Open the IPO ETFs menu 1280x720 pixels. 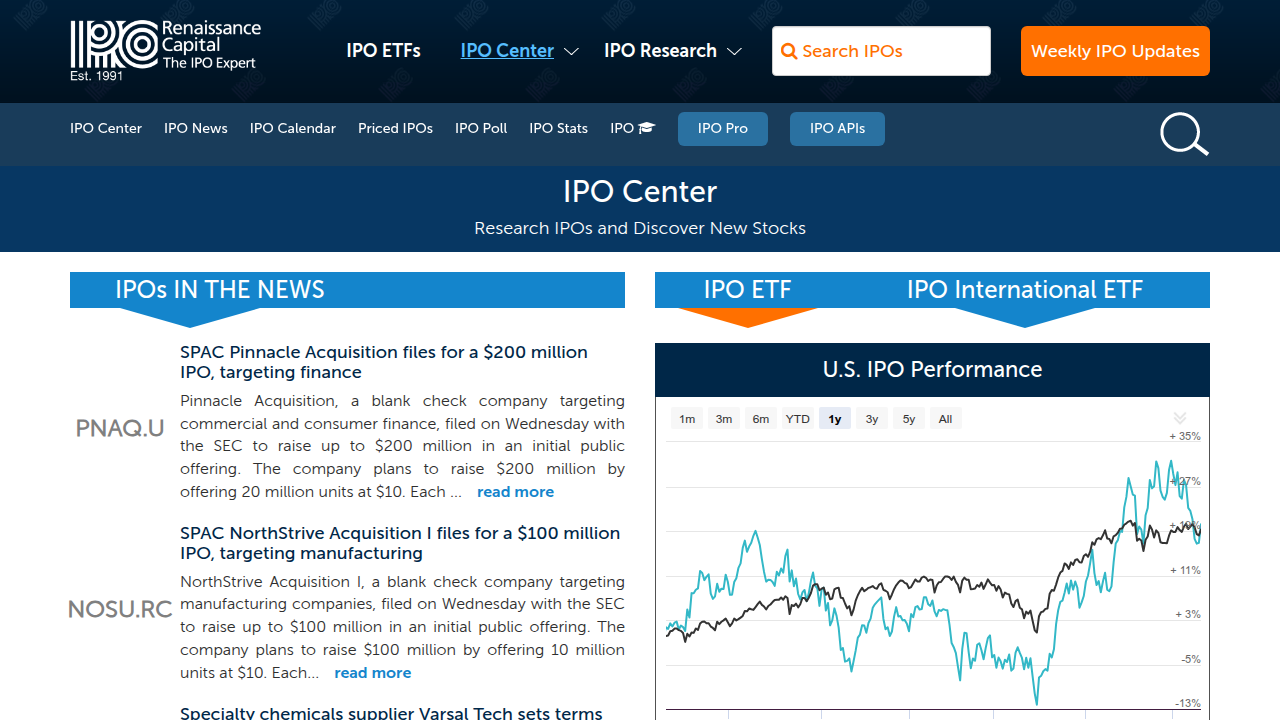(x=383, y=51)
